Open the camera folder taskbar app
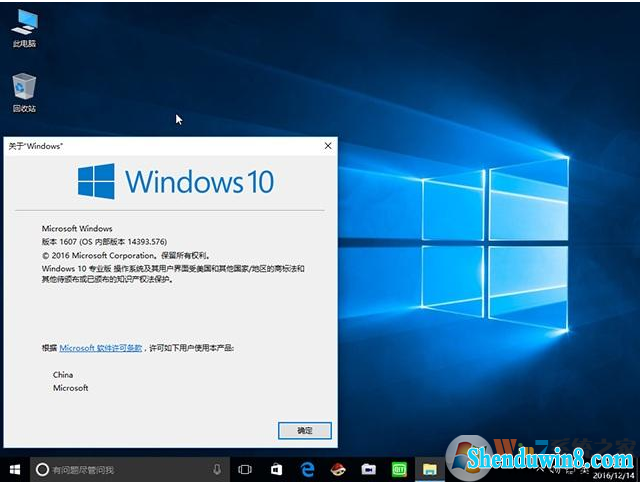Viewport: 643px width, 484px height. pos(368,470)
